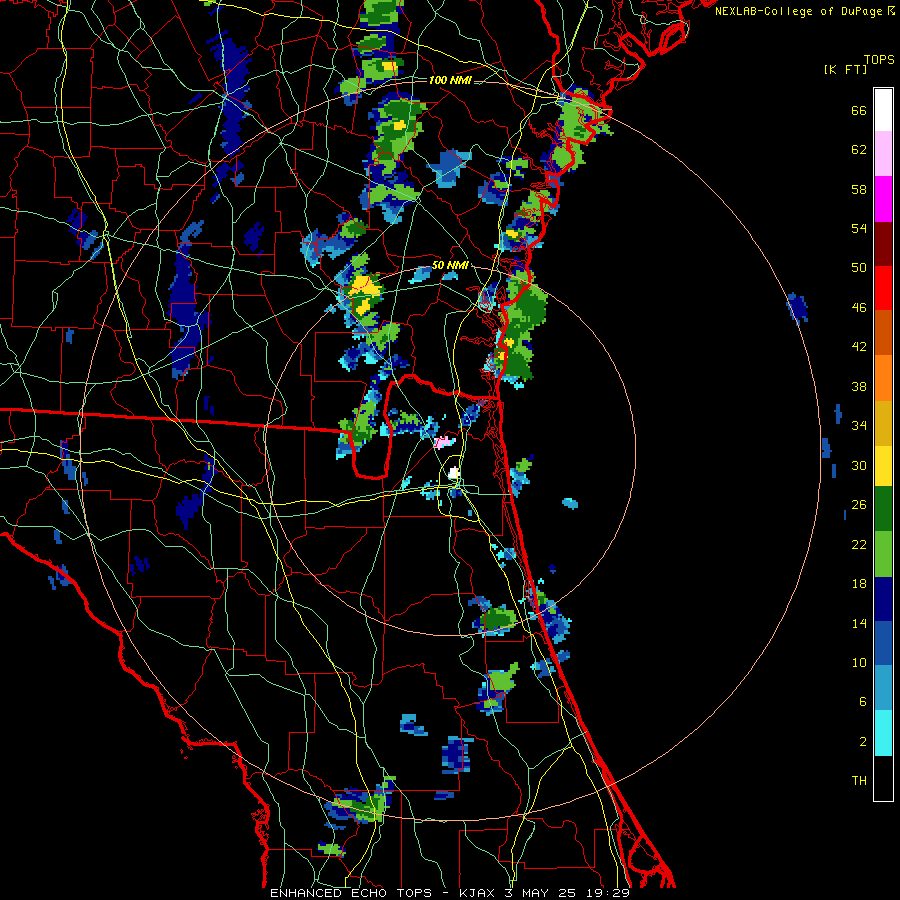Click the 50 NMI range ring label
The image size is (900, 900).
pyautogui.click(x=450, y=266)
